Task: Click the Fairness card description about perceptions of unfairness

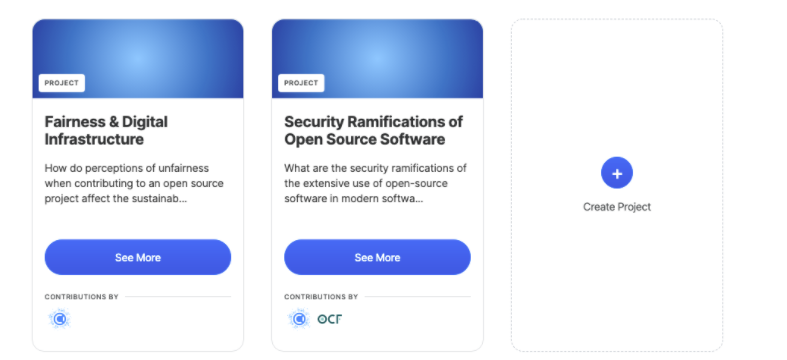Action: click(x=134, y=183)
